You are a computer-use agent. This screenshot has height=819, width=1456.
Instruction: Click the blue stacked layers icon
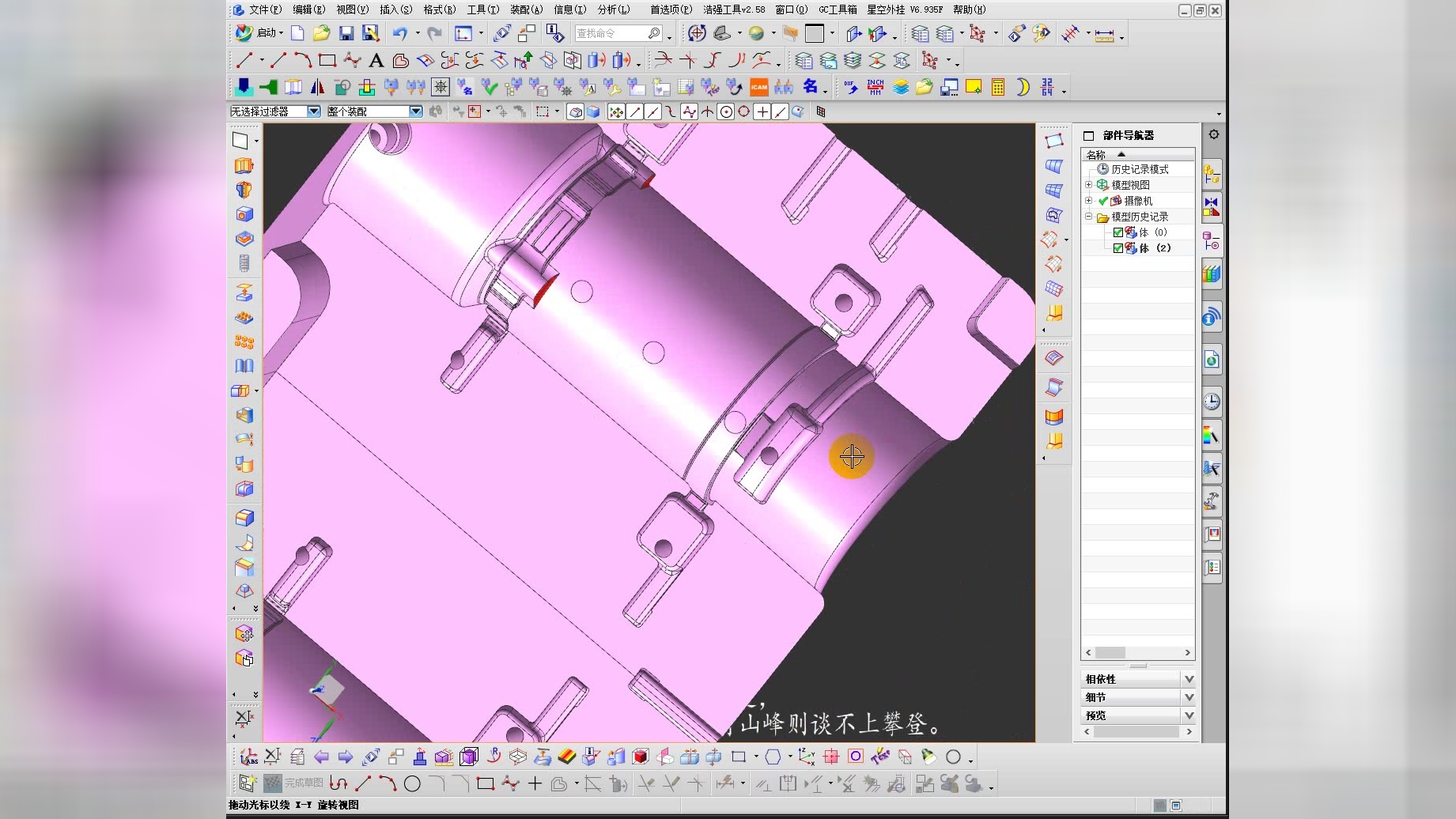901,87
